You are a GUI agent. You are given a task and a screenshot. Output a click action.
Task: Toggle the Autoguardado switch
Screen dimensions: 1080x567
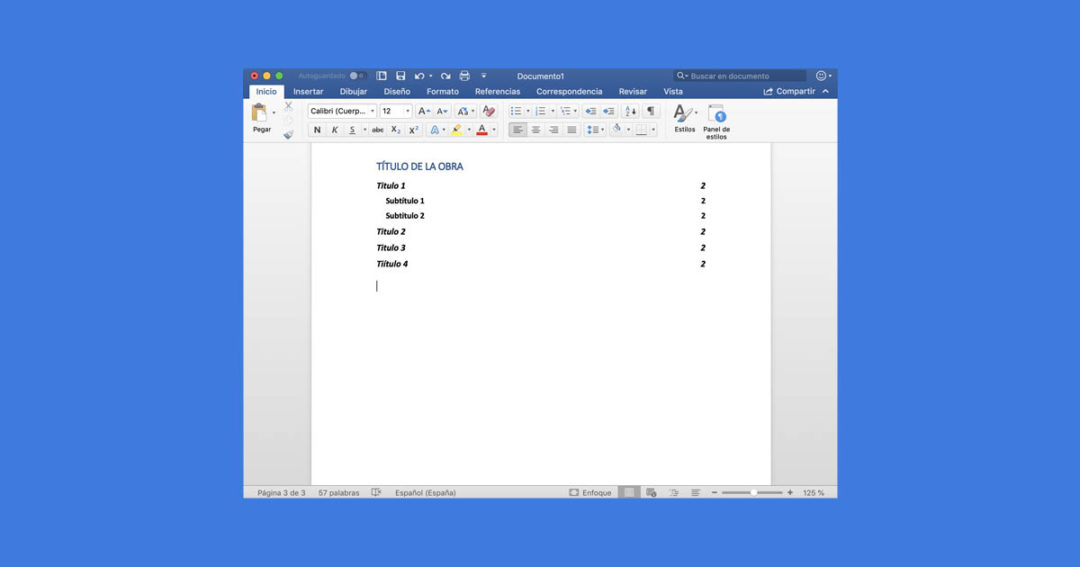[357, 76]
